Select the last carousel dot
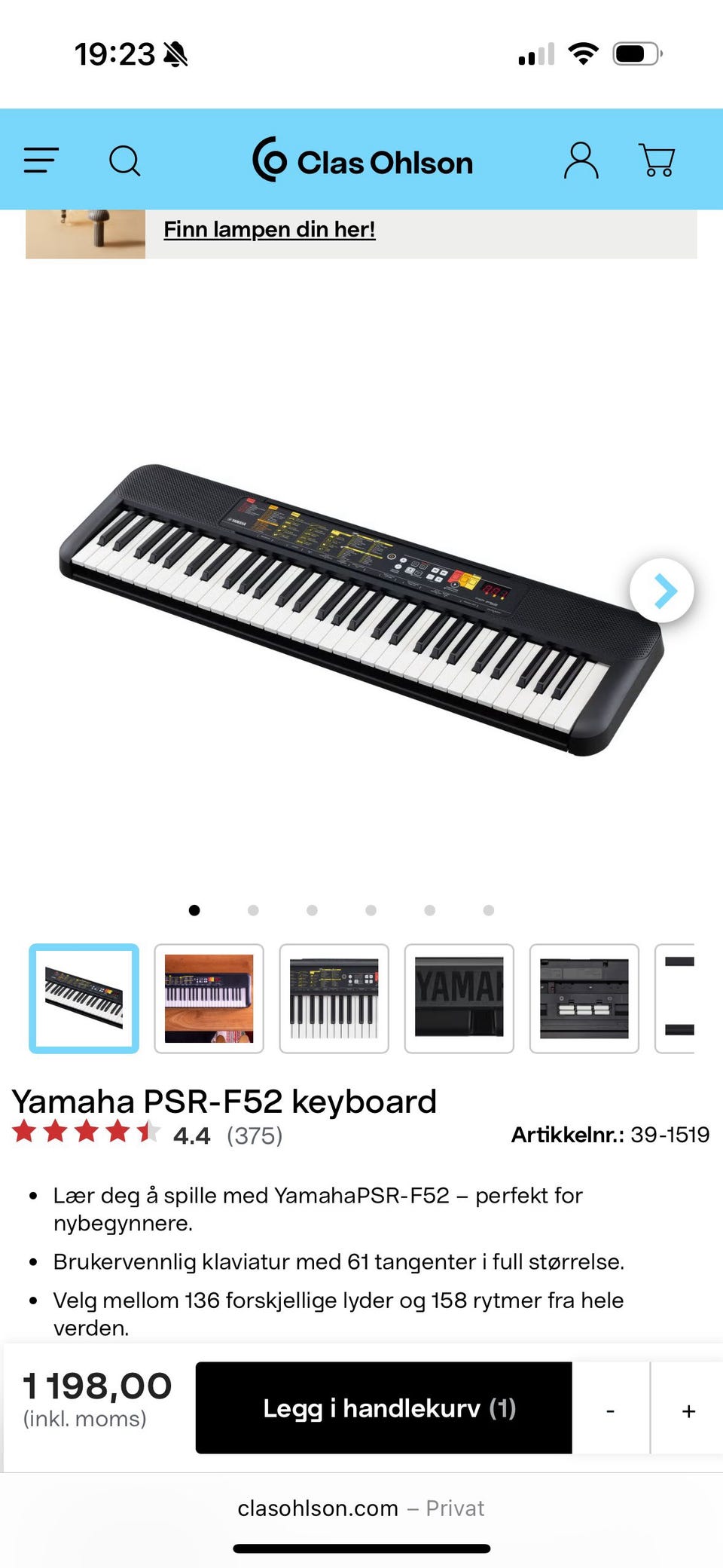Image resolution: width=723 pixels, height=1568 pixels. coord(488,910)
